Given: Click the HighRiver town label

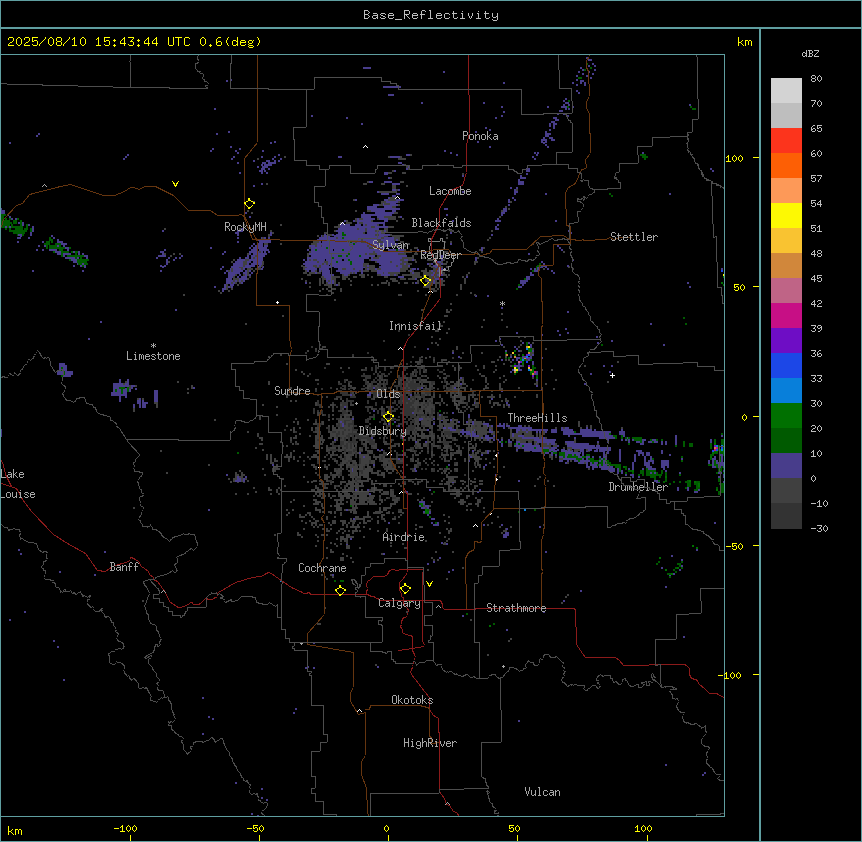Looking at the screenshot, I should (x=430, y=743).
